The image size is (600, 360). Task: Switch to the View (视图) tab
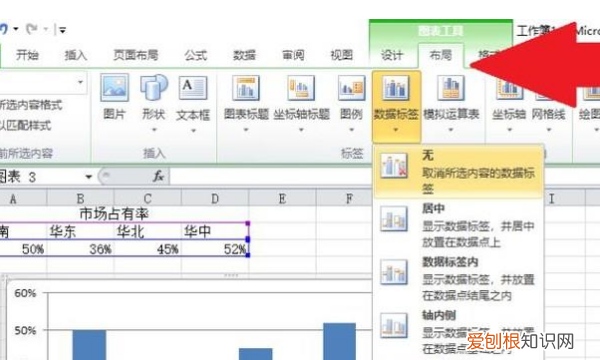click(341, 55)
